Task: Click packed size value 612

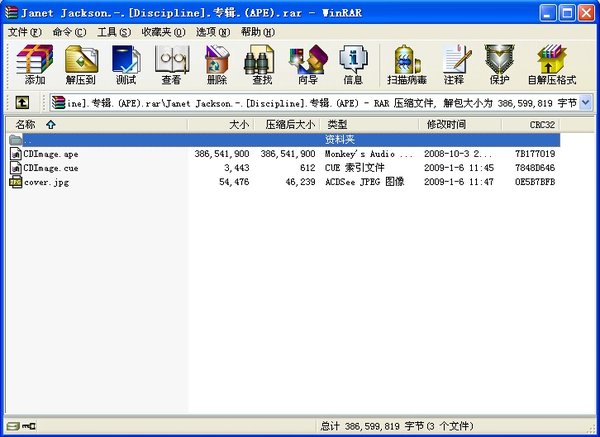Action: click(308, 168)
